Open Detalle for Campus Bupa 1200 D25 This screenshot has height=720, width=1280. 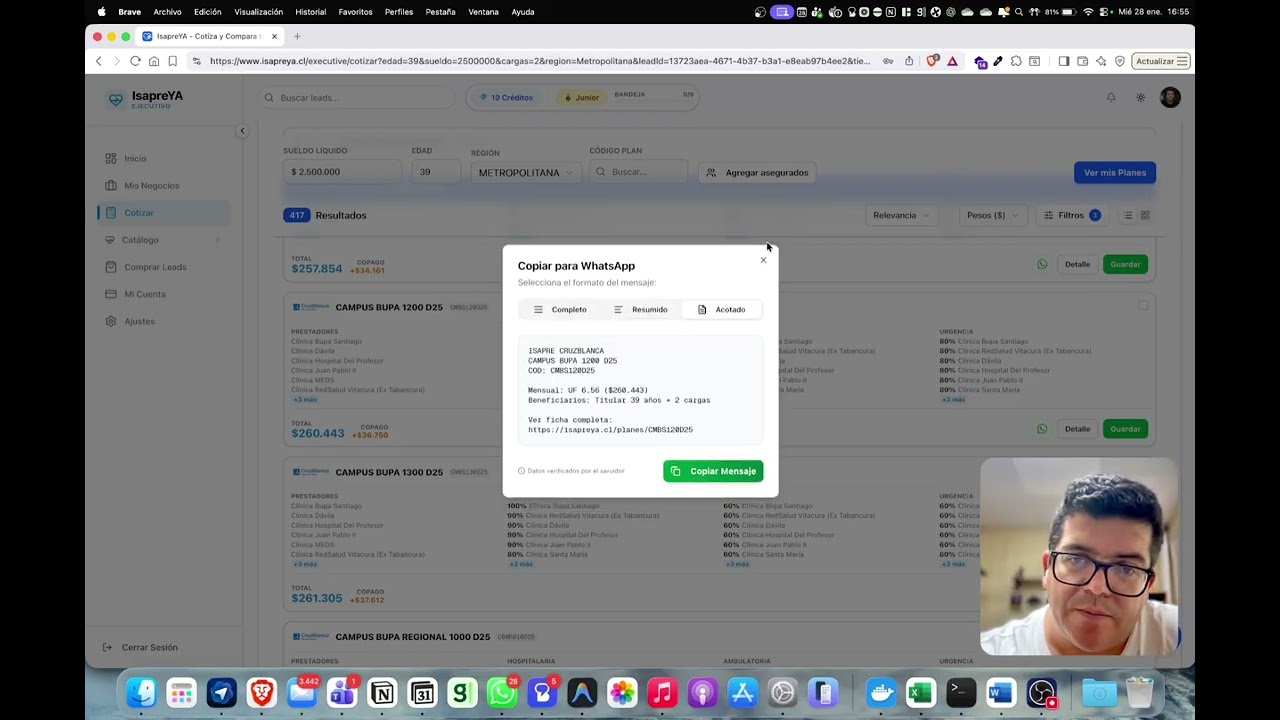click(x=1077, y=429)
